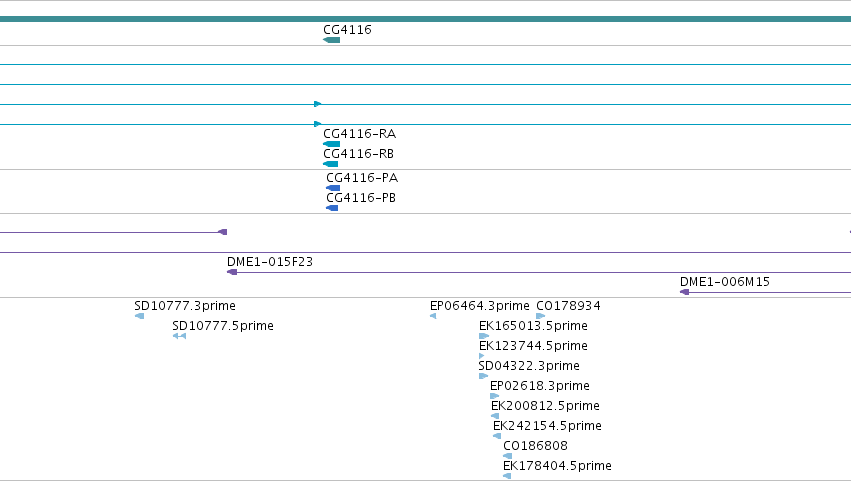Click the DME1-015F23 clone arrowhead
851x481 pixels.
(232, 272)
